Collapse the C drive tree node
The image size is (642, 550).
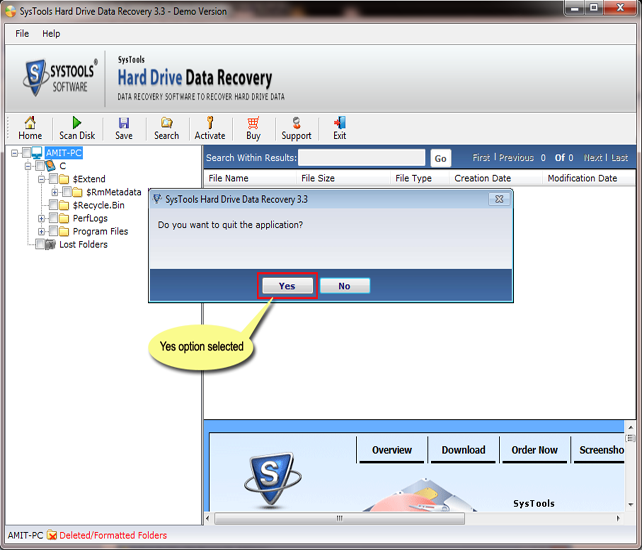click(x=28, y=166)
